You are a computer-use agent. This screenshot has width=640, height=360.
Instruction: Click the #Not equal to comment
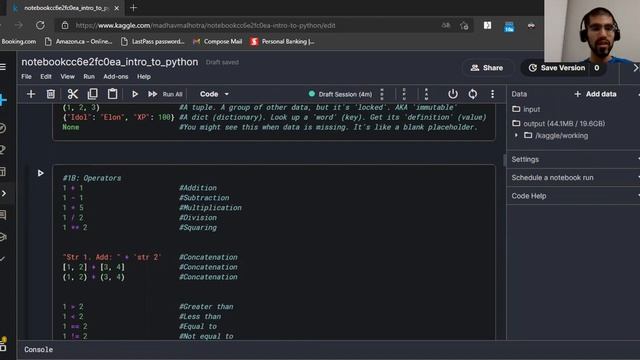pyautogui.click(x=206, y=336)
